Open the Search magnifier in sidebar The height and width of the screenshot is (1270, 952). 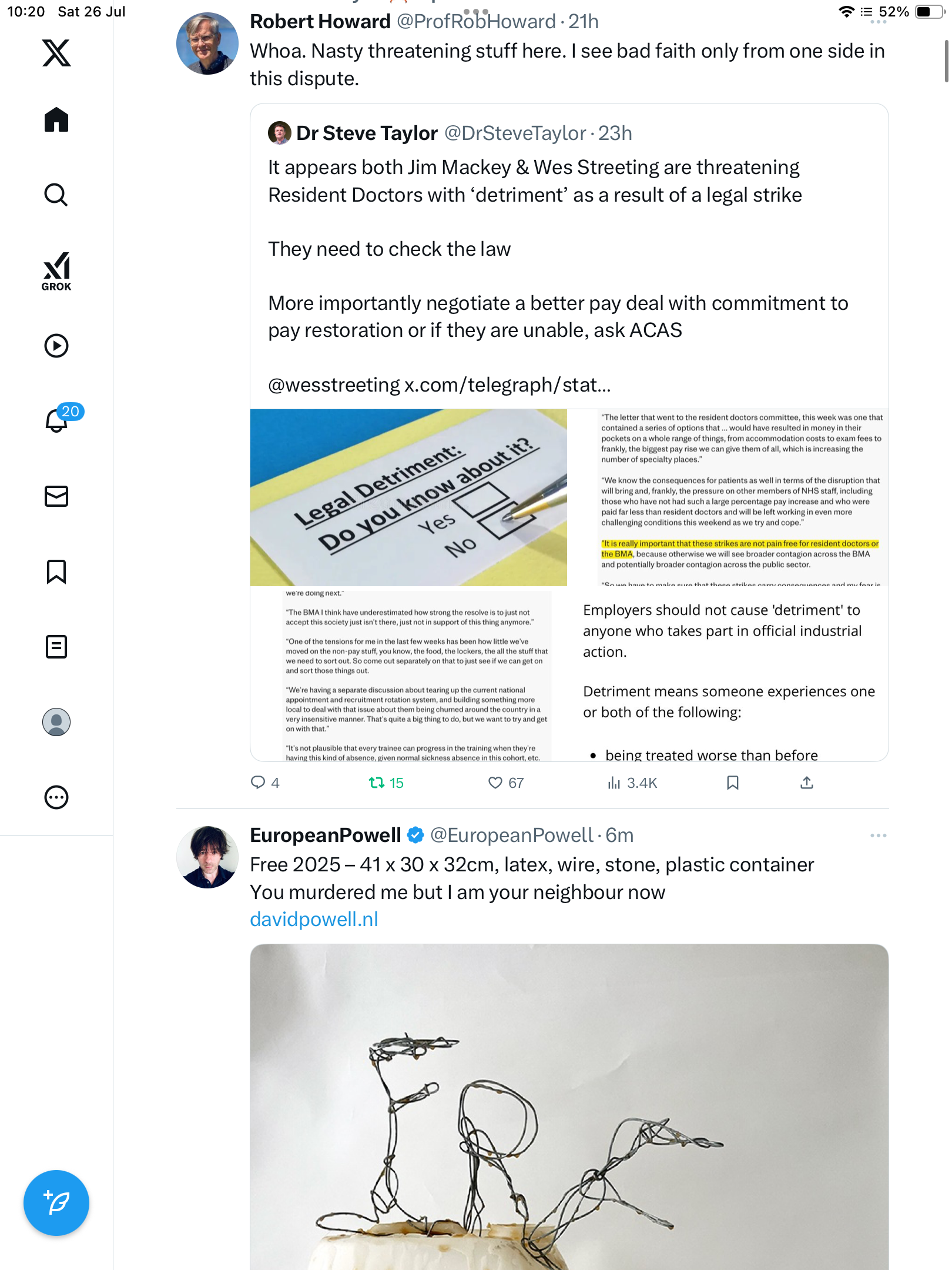tap(56, 195)
